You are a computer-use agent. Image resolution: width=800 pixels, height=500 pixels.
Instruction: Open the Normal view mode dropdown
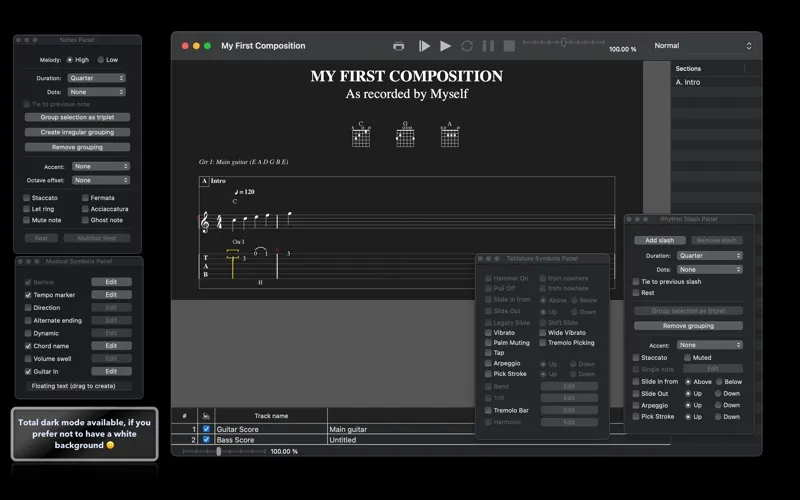point(703,45)
